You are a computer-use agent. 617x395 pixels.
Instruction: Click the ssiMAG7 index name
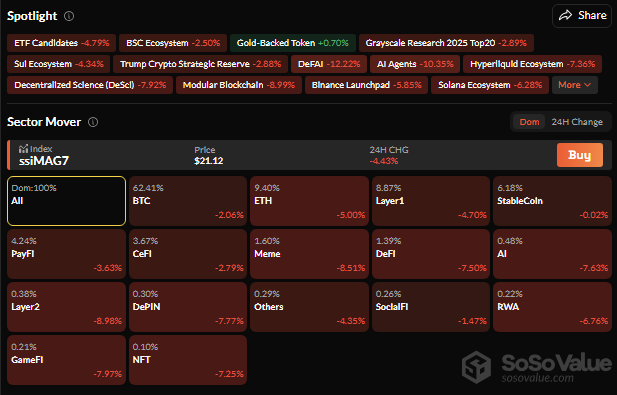coord(44,161)
